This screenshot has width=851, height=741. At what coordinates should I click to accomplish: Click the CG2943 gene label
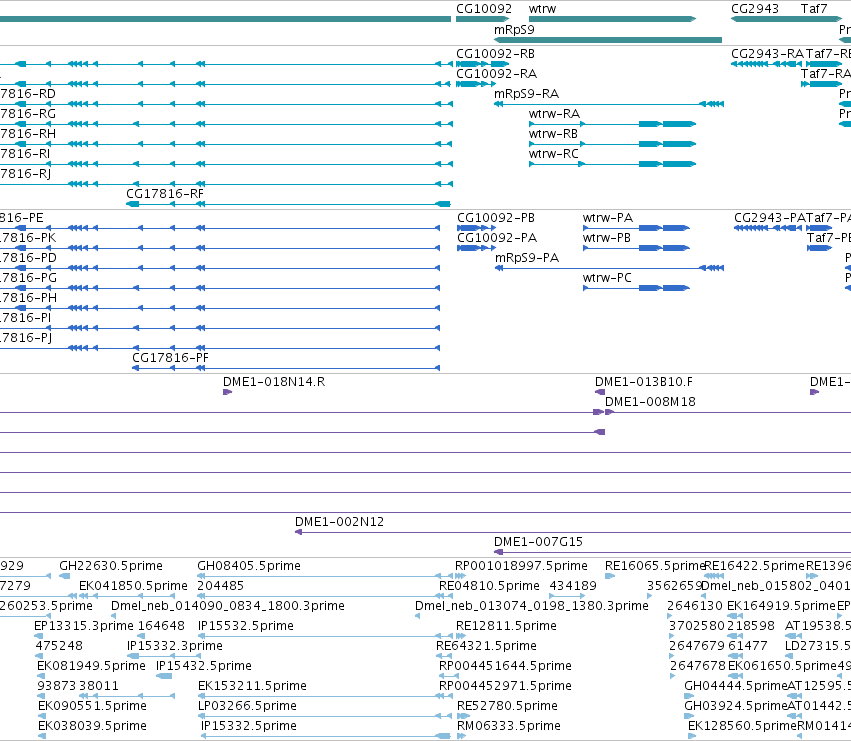(x=755, y=9)
